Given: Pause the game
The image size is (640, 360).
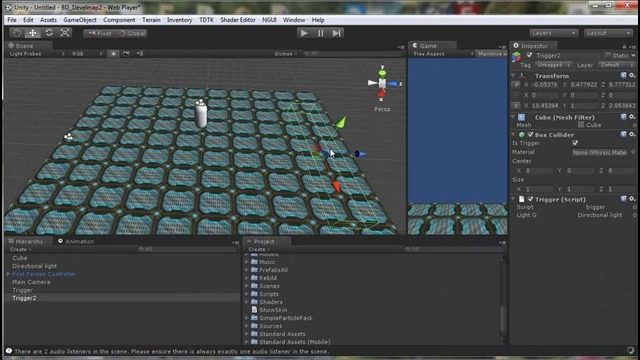Looking at the screenshot, I should pyautogui.click(x=320, y=33).
